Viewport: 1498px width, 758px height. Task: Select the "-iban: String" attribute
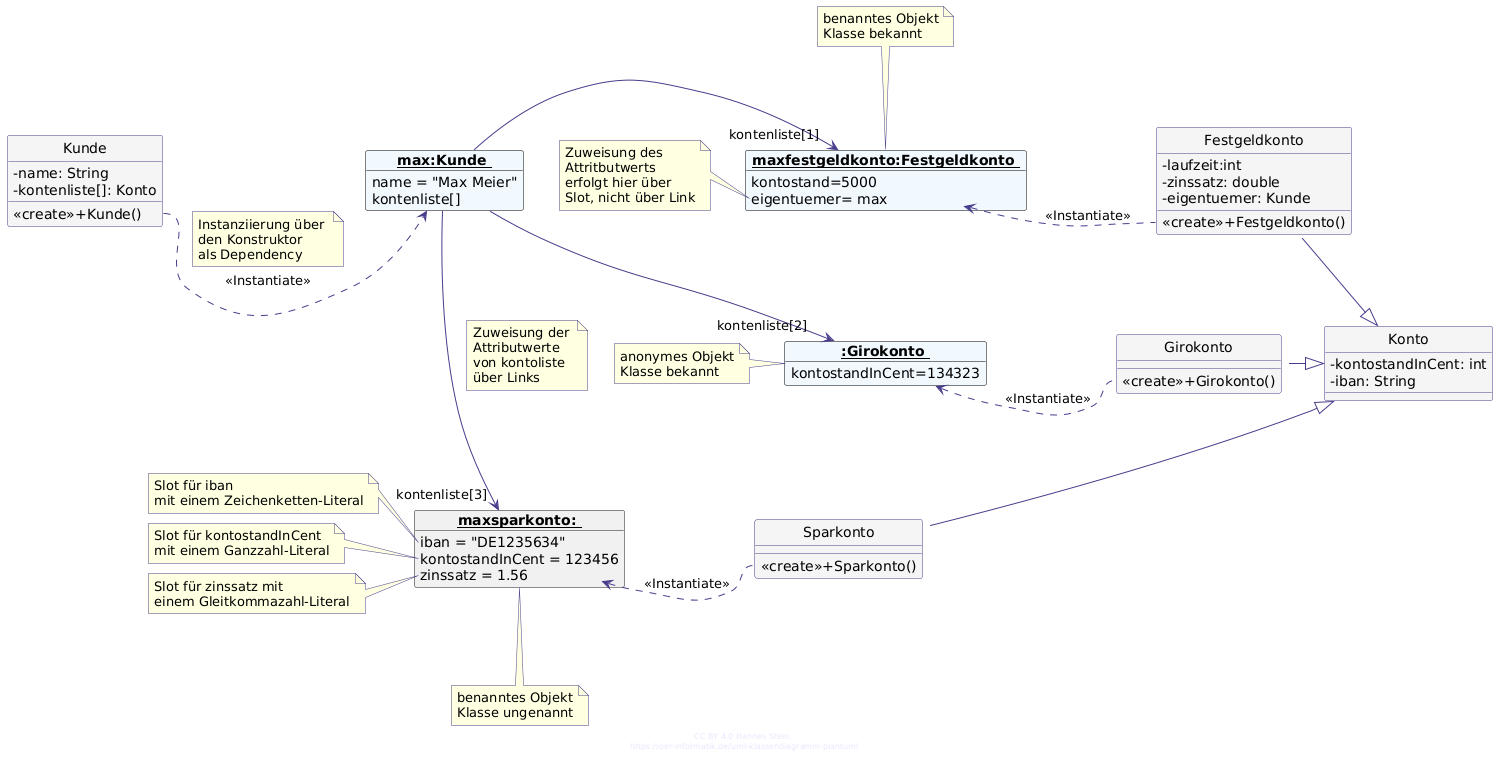pos(1373,381)
